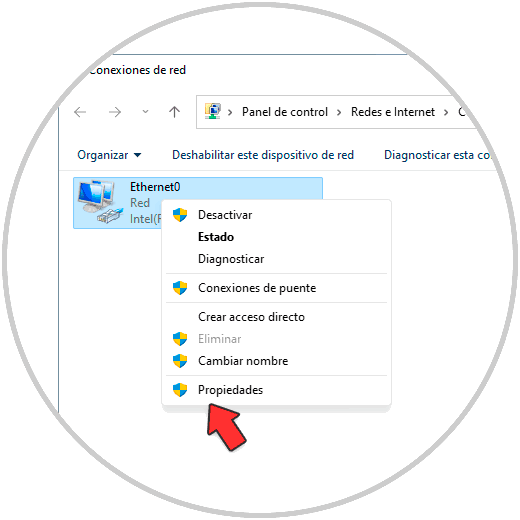Open Propiedades from the context menu
The width and height of the screenshot is (520, 520).
[230, 390]
